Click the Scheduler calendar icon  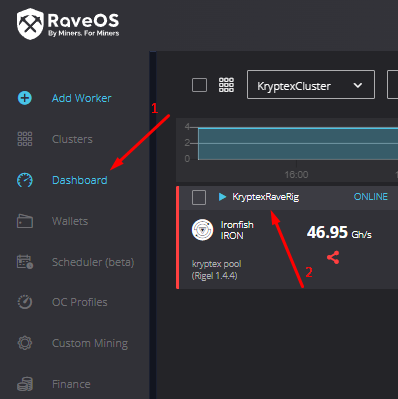[x=25, y=262]
